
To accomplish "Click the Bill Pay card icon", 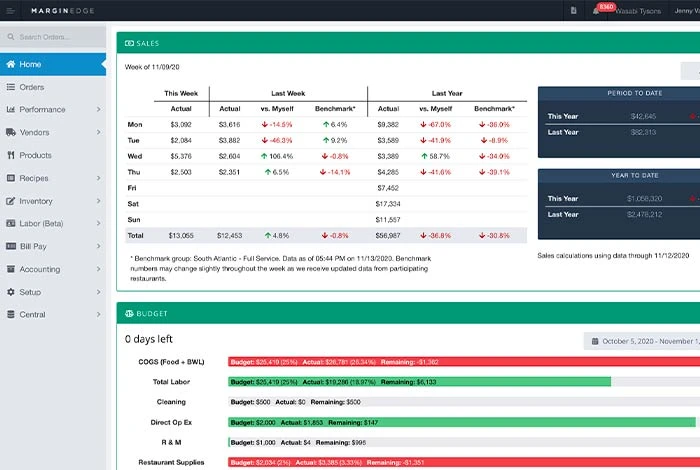I will [x=11, y=246].
